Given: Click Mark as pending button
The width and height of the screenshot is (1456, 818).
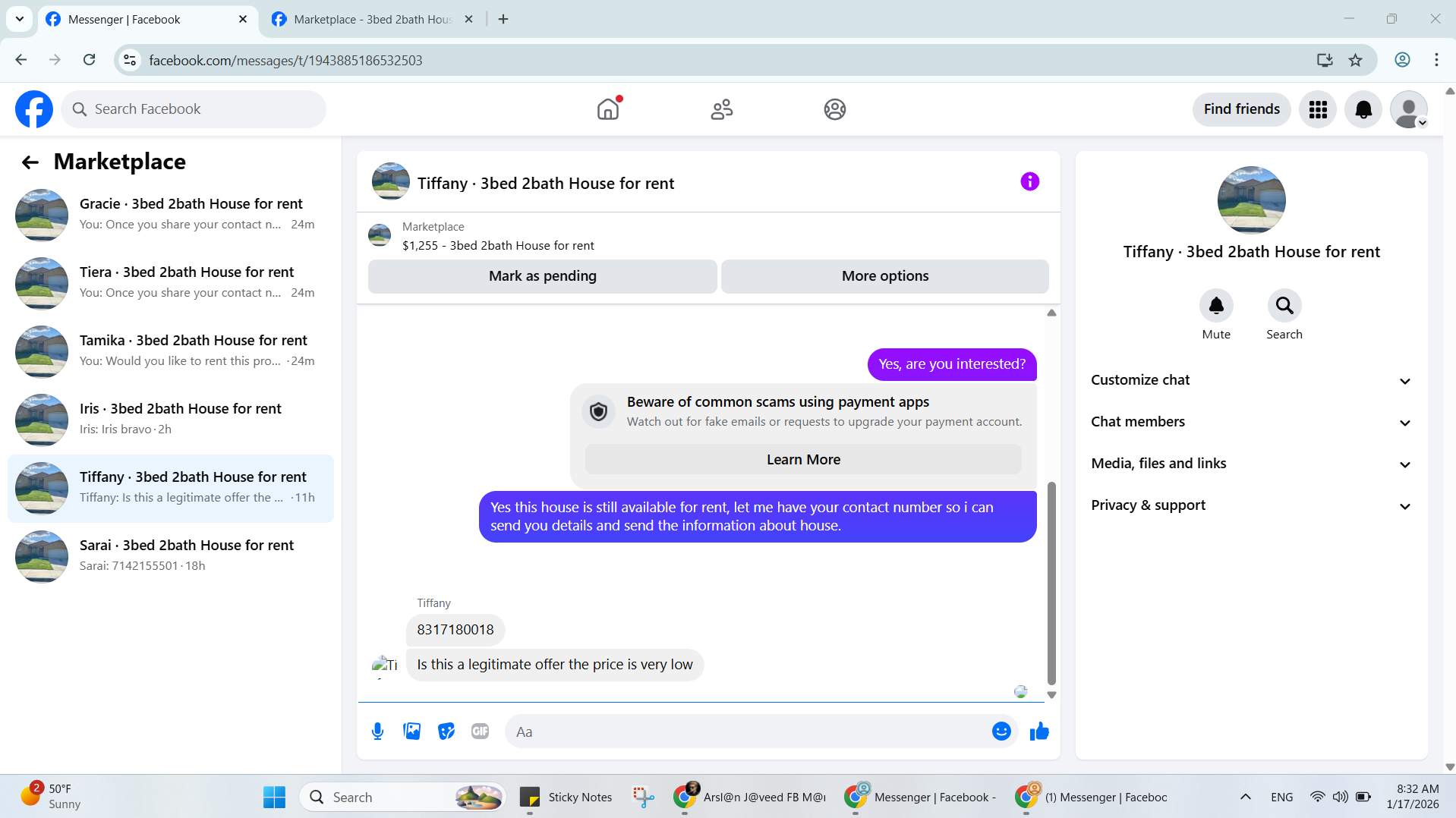Looking at the screenshot, I should [542, 276].
